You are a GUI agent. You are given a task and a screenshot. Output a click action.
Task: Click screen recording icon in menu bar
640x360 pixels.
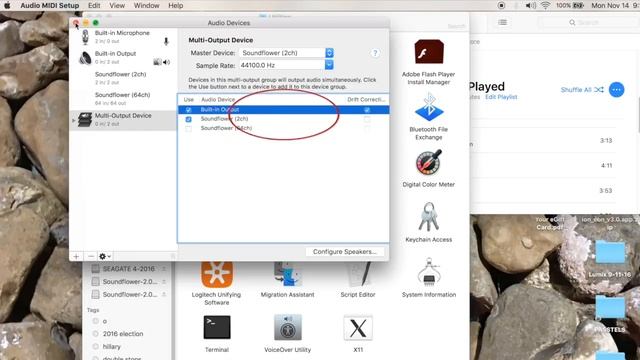(x=502, y=6)
